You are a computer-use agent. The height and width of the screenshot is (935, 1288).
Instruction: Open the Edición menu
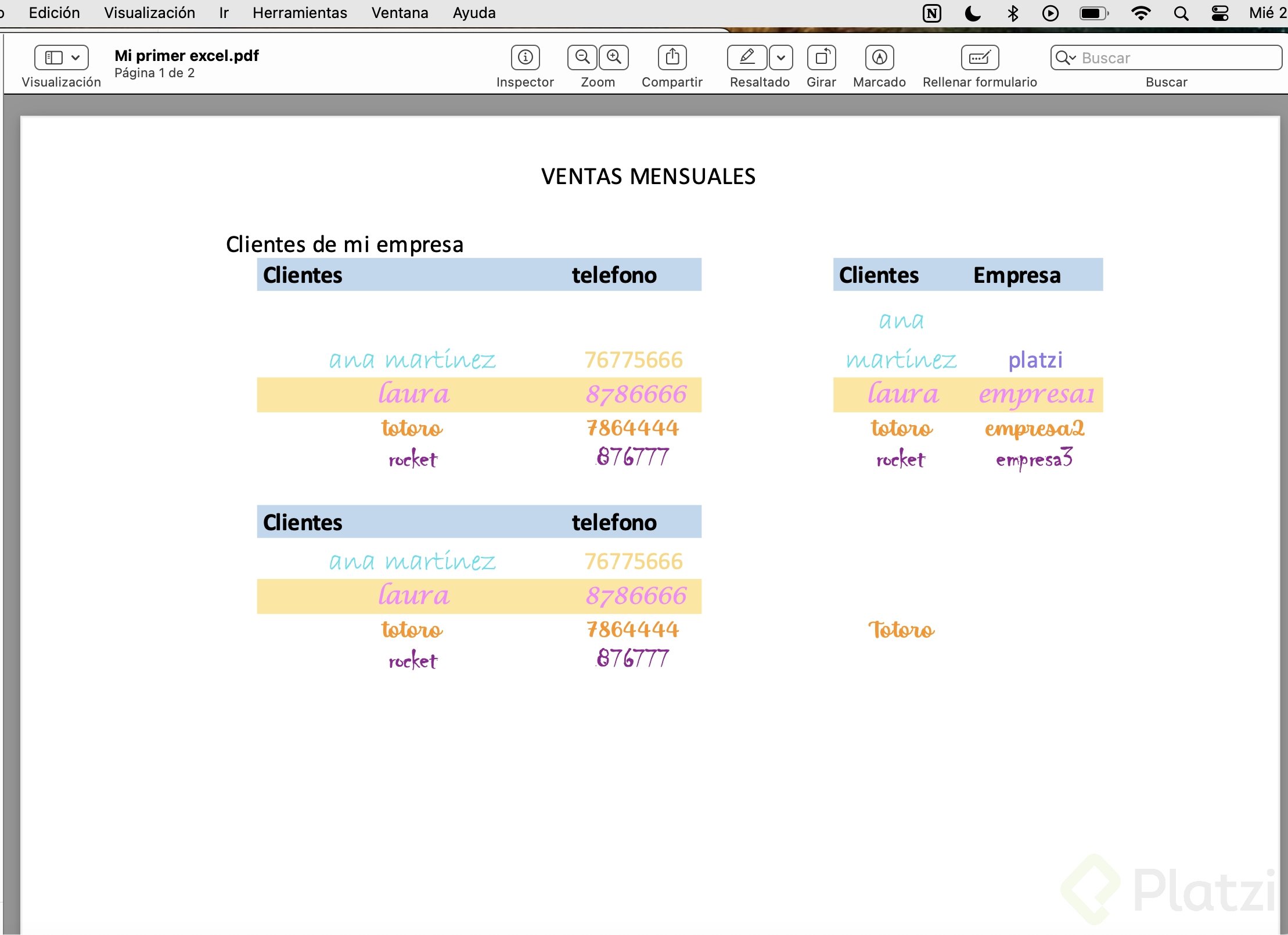[54, 13]
